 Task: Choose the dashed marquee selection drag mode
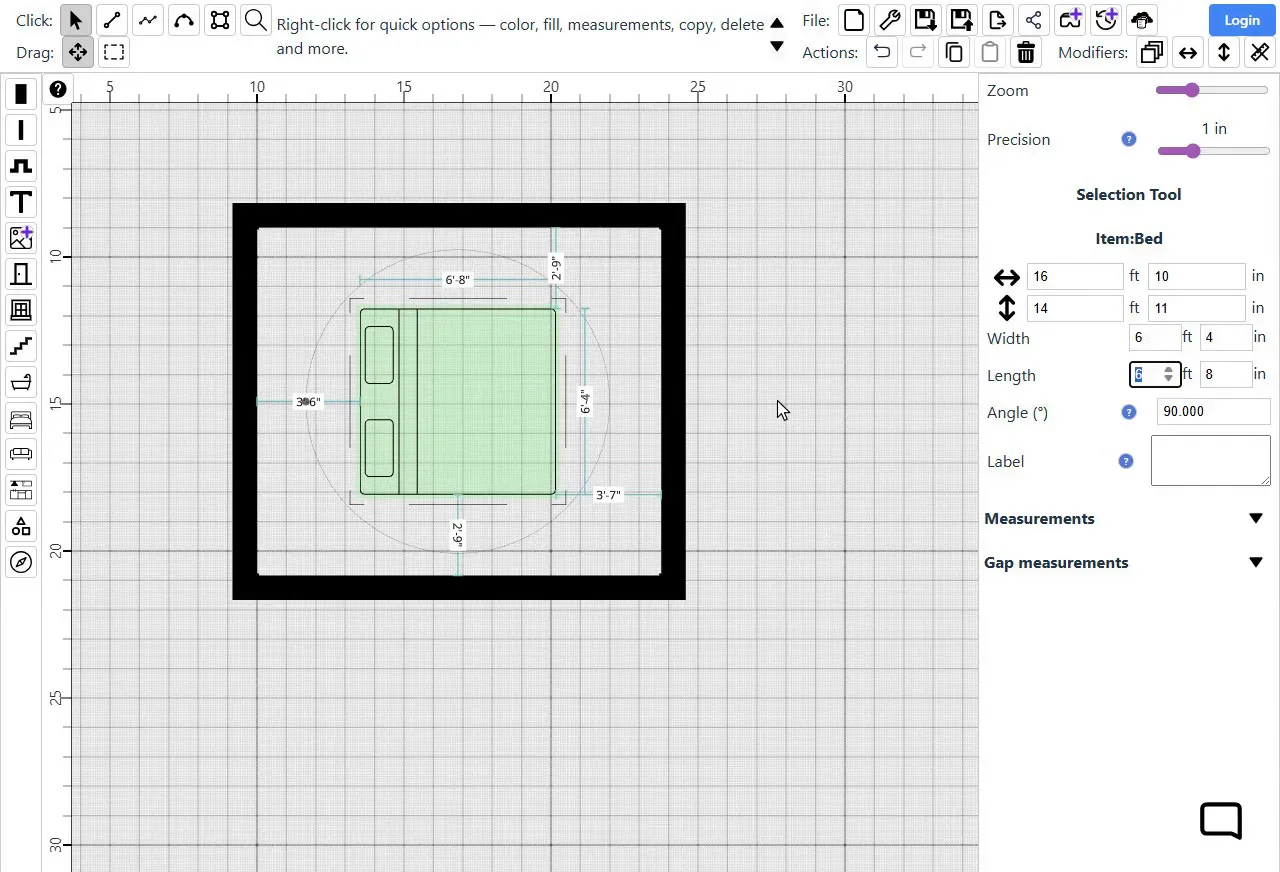[113, 52]
